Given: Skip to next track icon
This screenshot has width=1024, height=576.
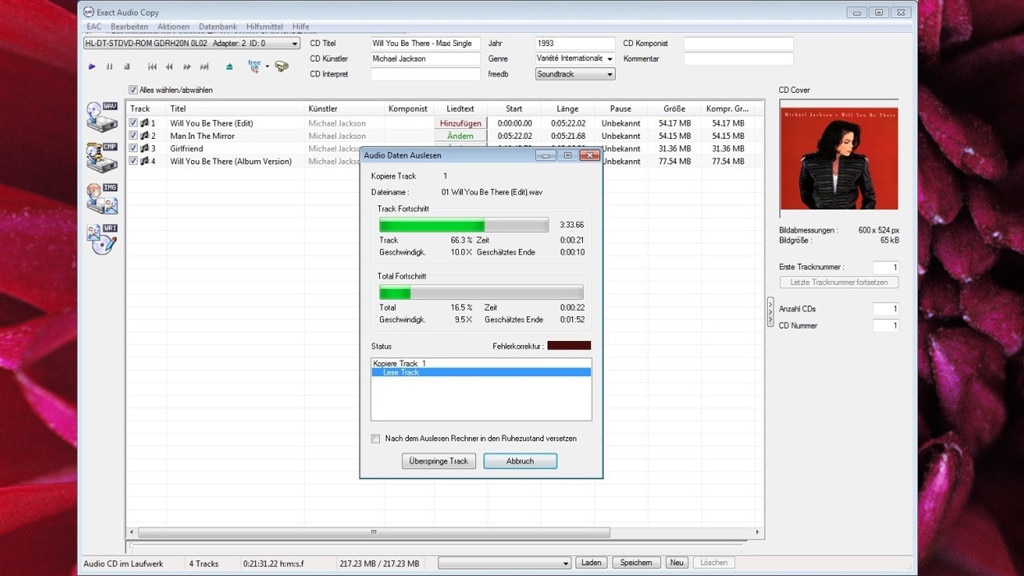Looking at the screenshot, I should click(204, 67).
